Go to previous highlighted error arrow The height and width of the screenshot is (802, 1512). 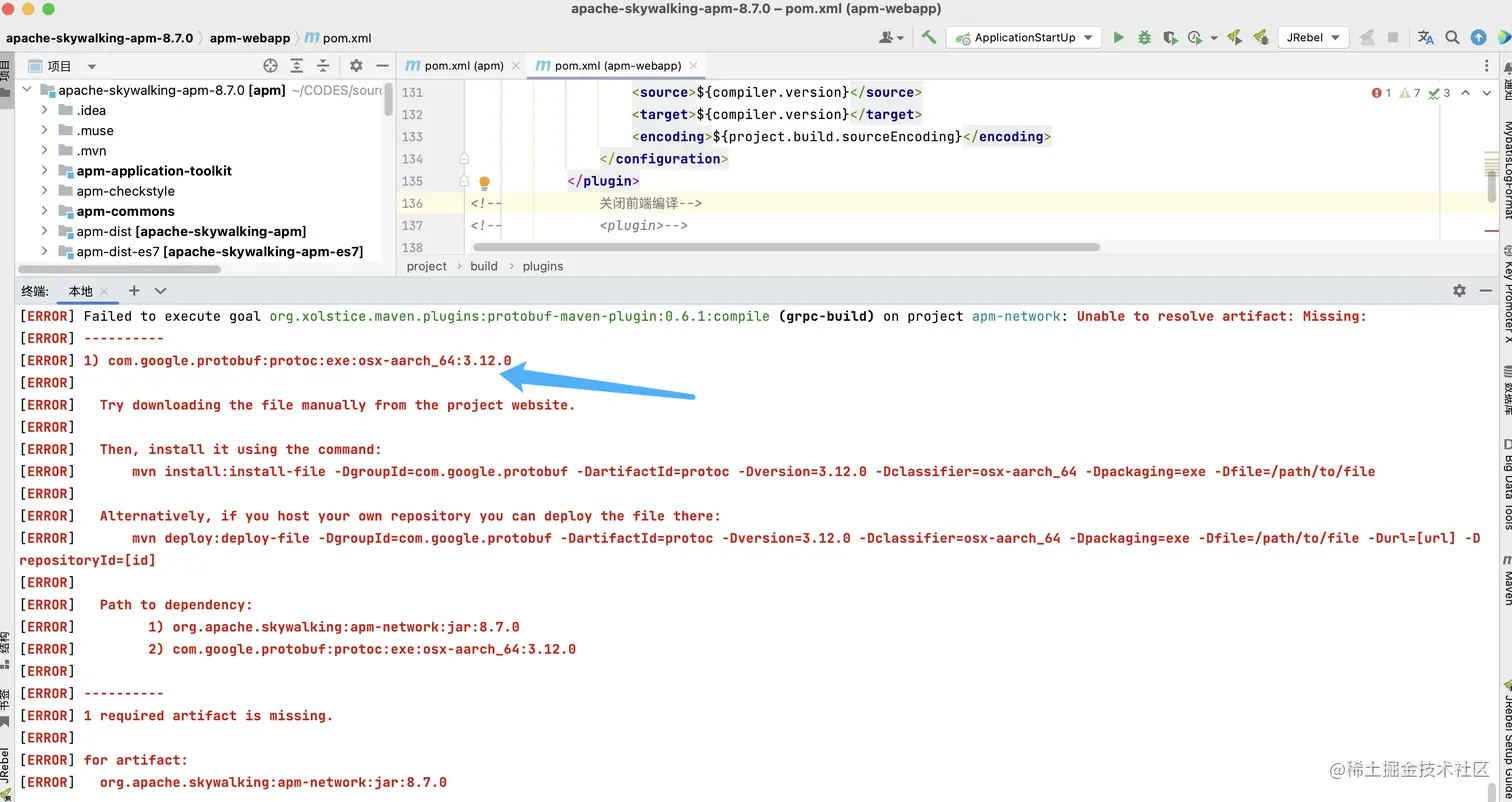1465,93
